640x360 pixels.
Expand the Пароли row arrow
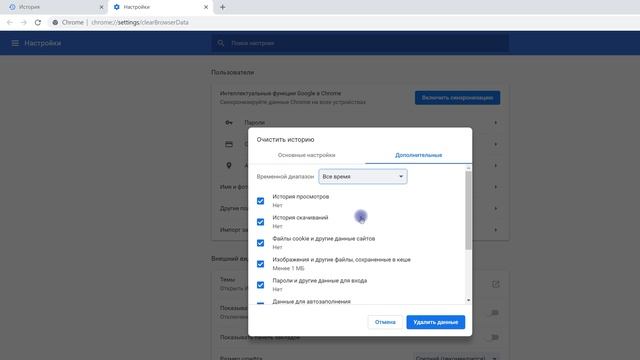tap(496, 122)
